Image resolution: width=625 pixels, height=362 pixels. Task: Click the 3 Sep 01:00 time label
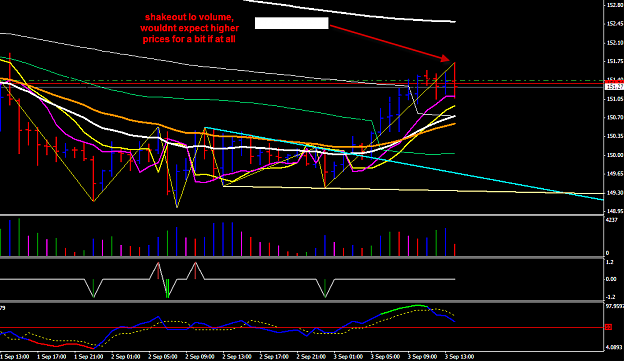pyautogui.click(x=348, y=356)
